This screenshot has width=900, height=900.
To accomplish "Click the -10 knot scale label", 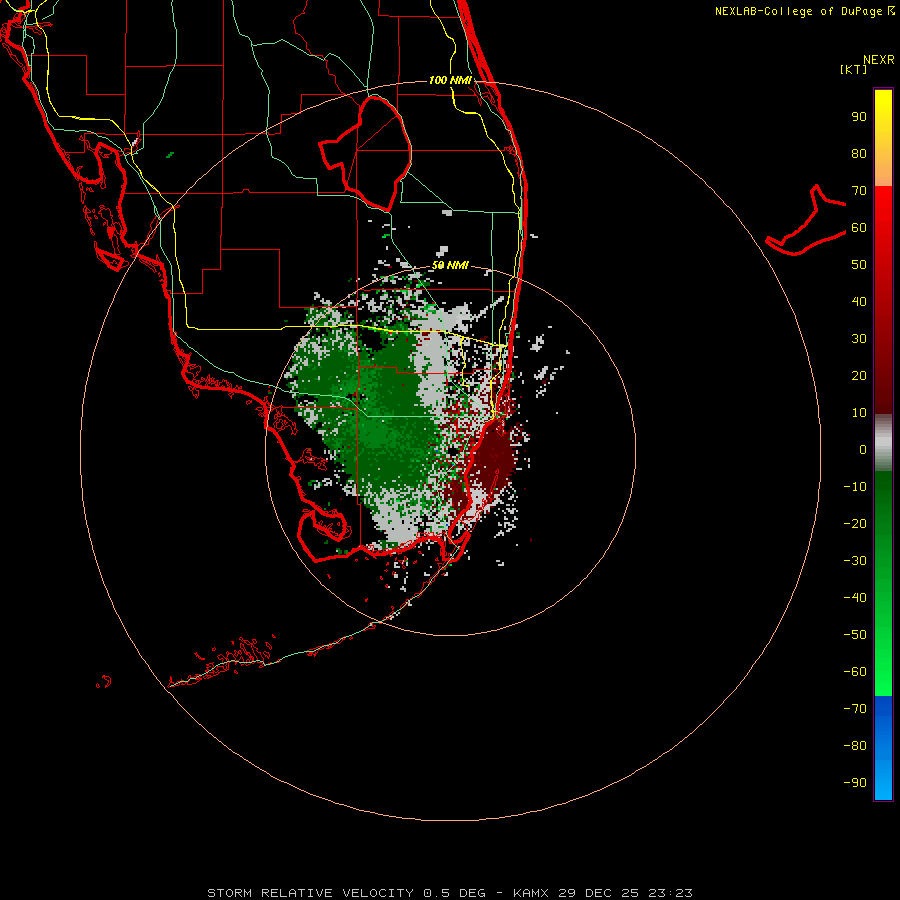I will [855, 487].
